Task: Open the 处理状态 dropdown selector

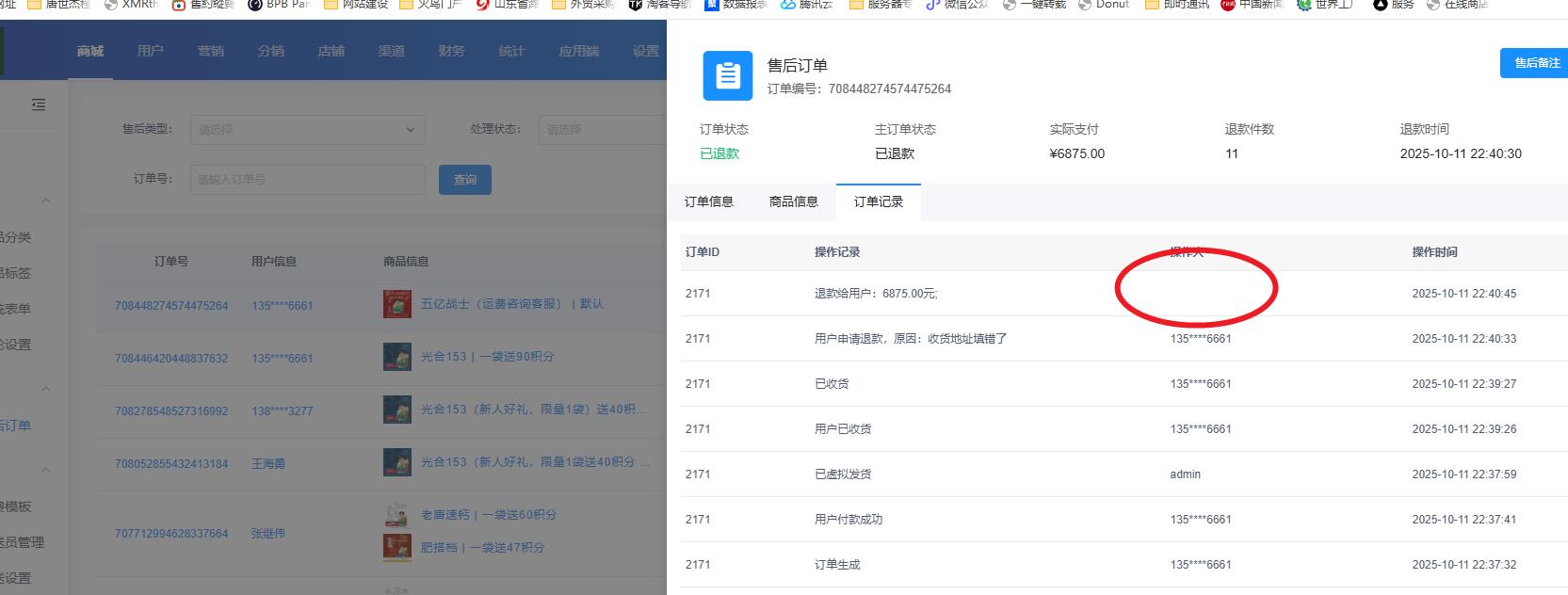Action: (603, 130)
